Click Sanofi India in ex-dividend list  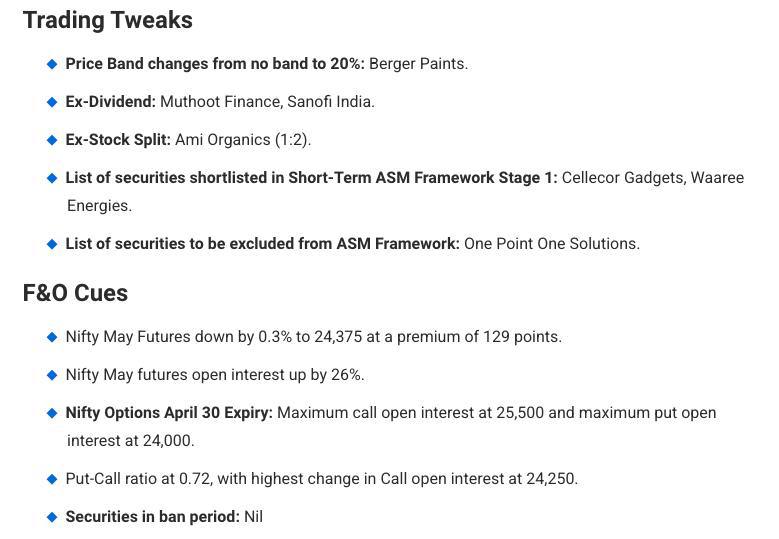click(331, 102)
